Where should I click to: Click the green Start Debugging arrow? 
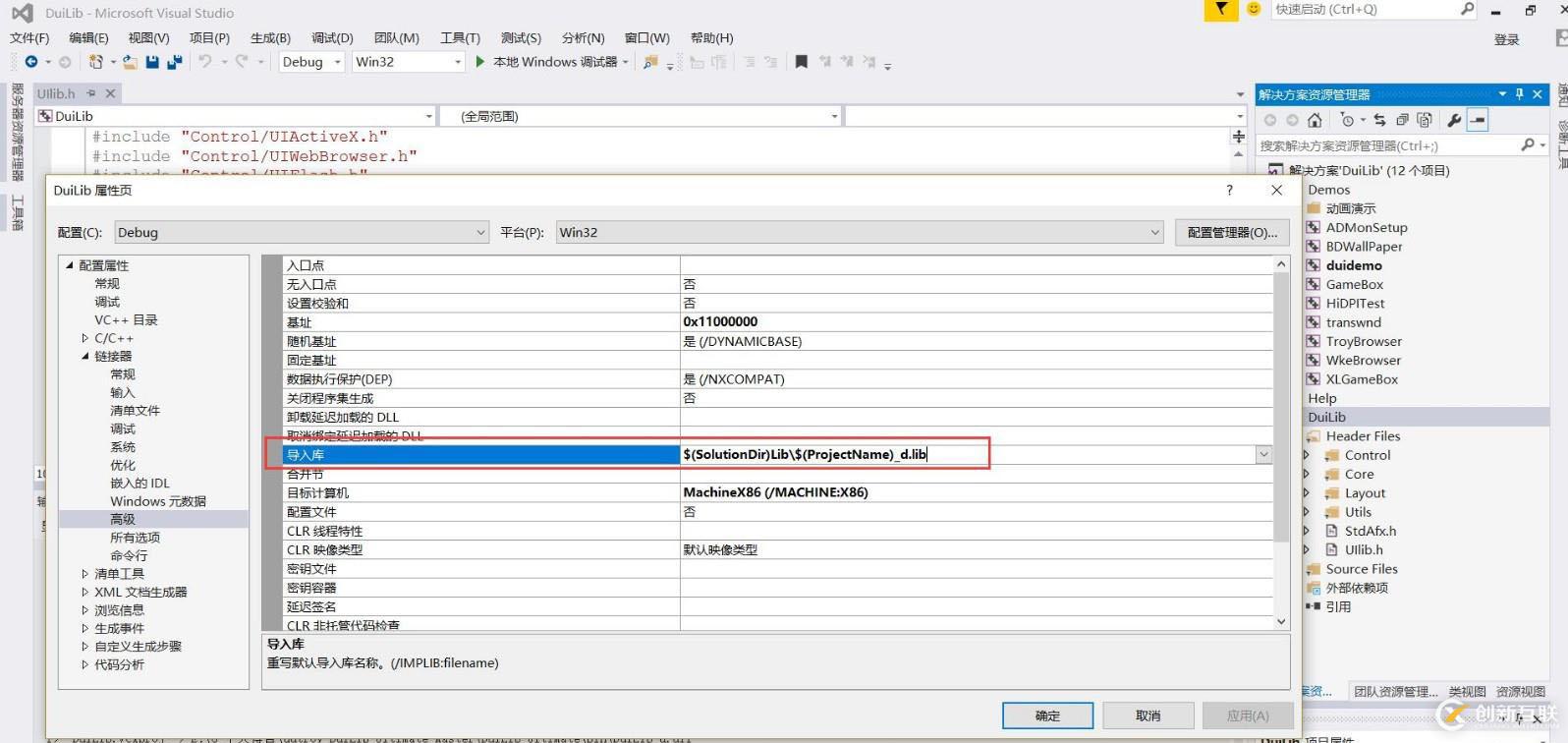(479, 62)
